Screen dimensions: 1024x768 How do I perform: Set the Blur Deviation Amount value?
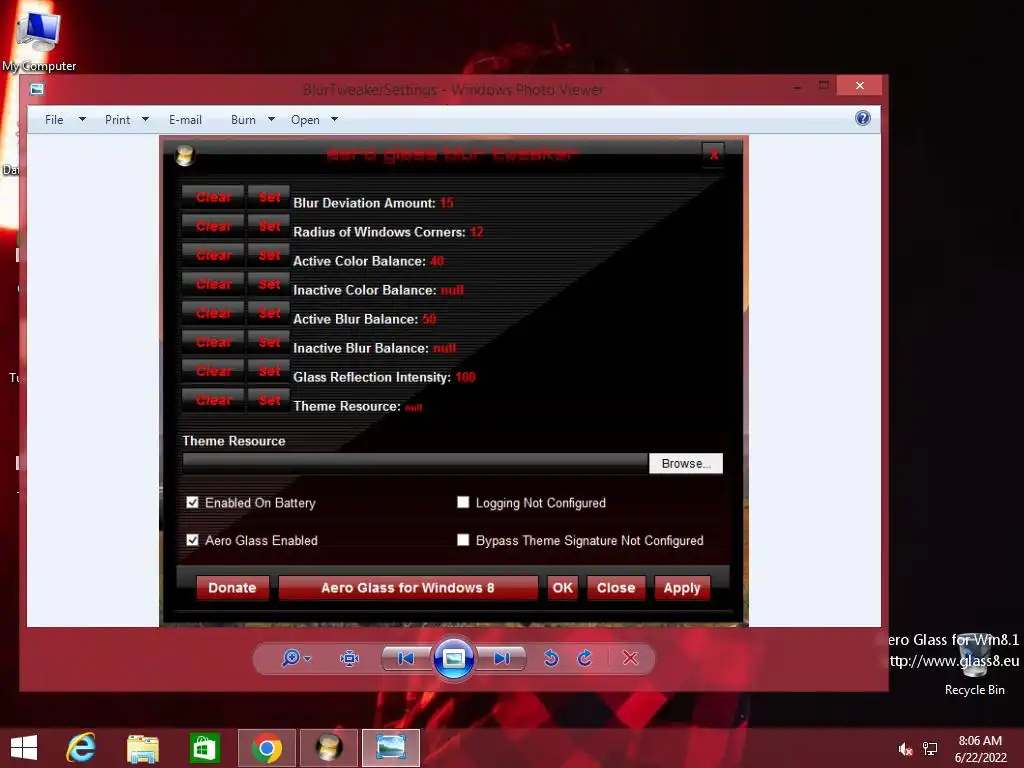pos(269,197)
